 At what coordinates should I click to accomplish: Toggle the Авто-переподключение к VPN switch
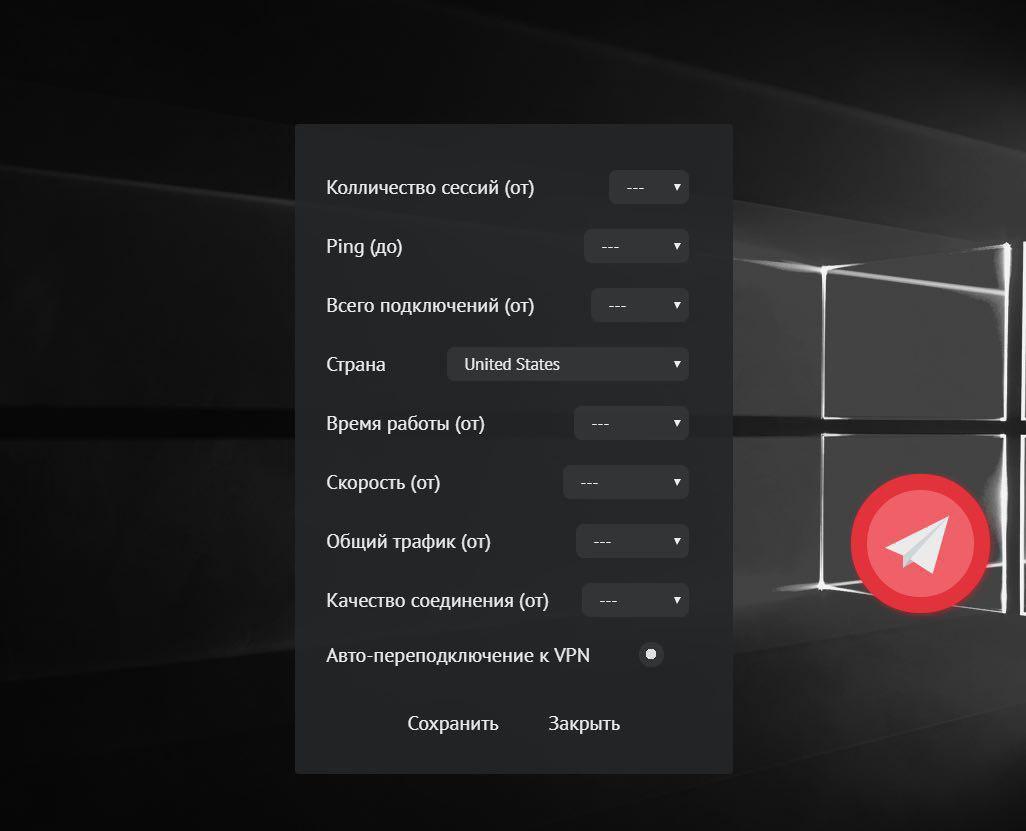[x=651, y=655]
